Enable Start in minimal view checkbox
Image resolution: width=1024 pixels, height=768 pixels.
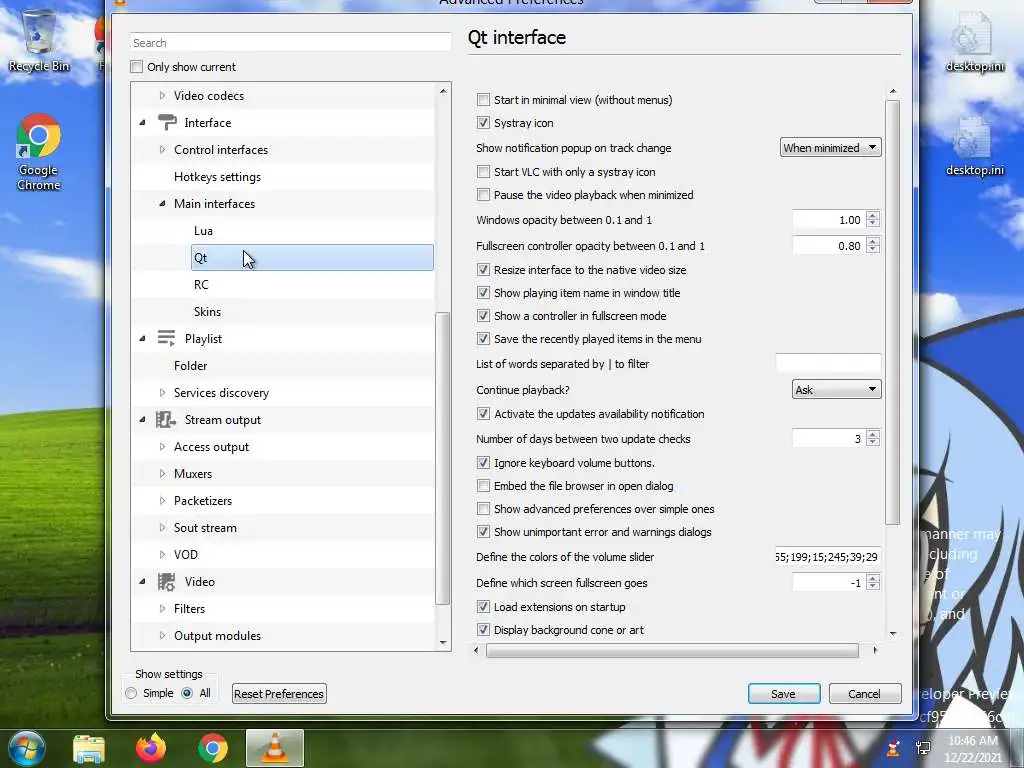point(483,100)
